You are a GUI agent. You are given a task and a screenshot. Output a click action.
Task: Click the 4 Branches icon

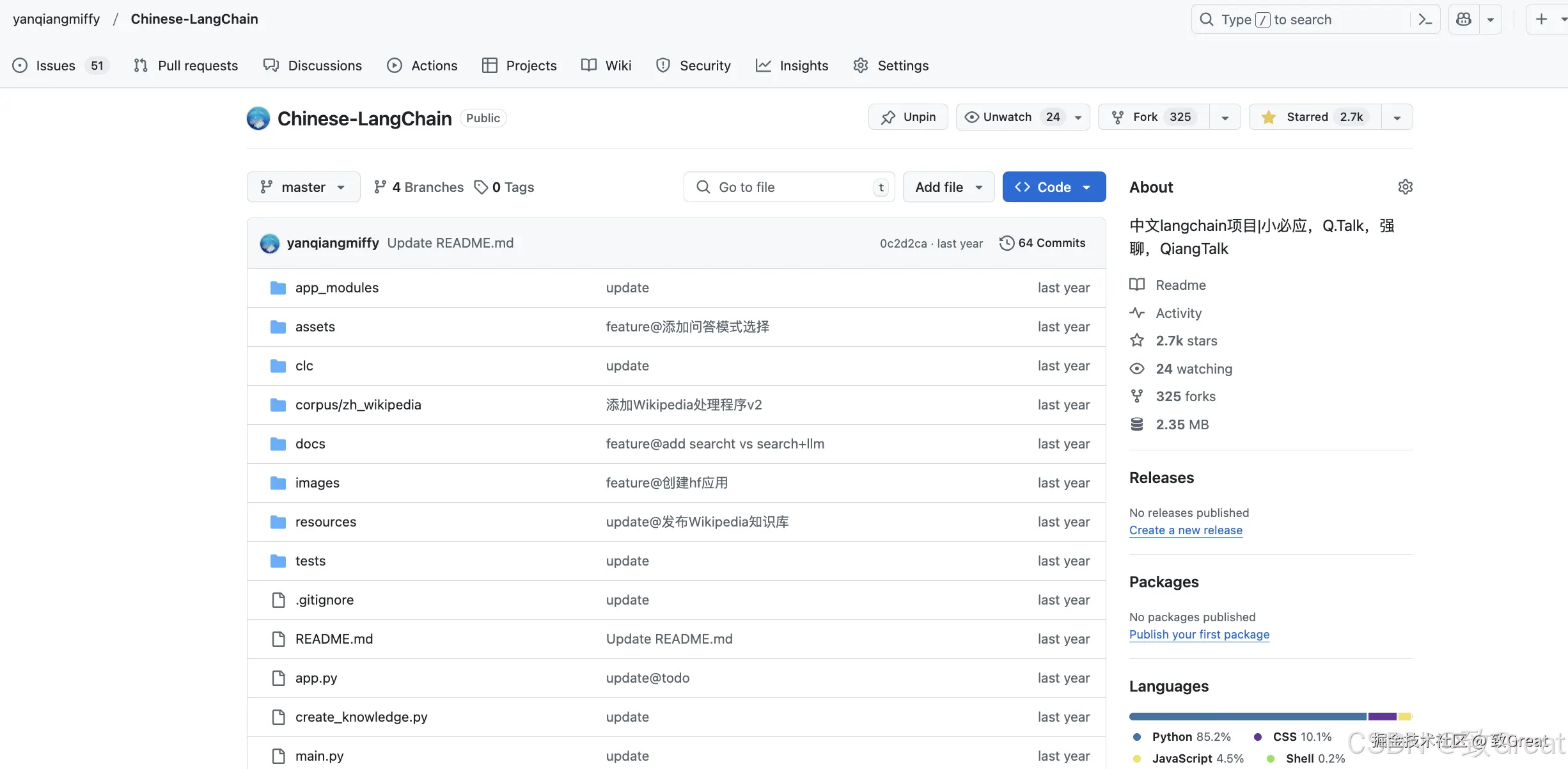(380, 187)
